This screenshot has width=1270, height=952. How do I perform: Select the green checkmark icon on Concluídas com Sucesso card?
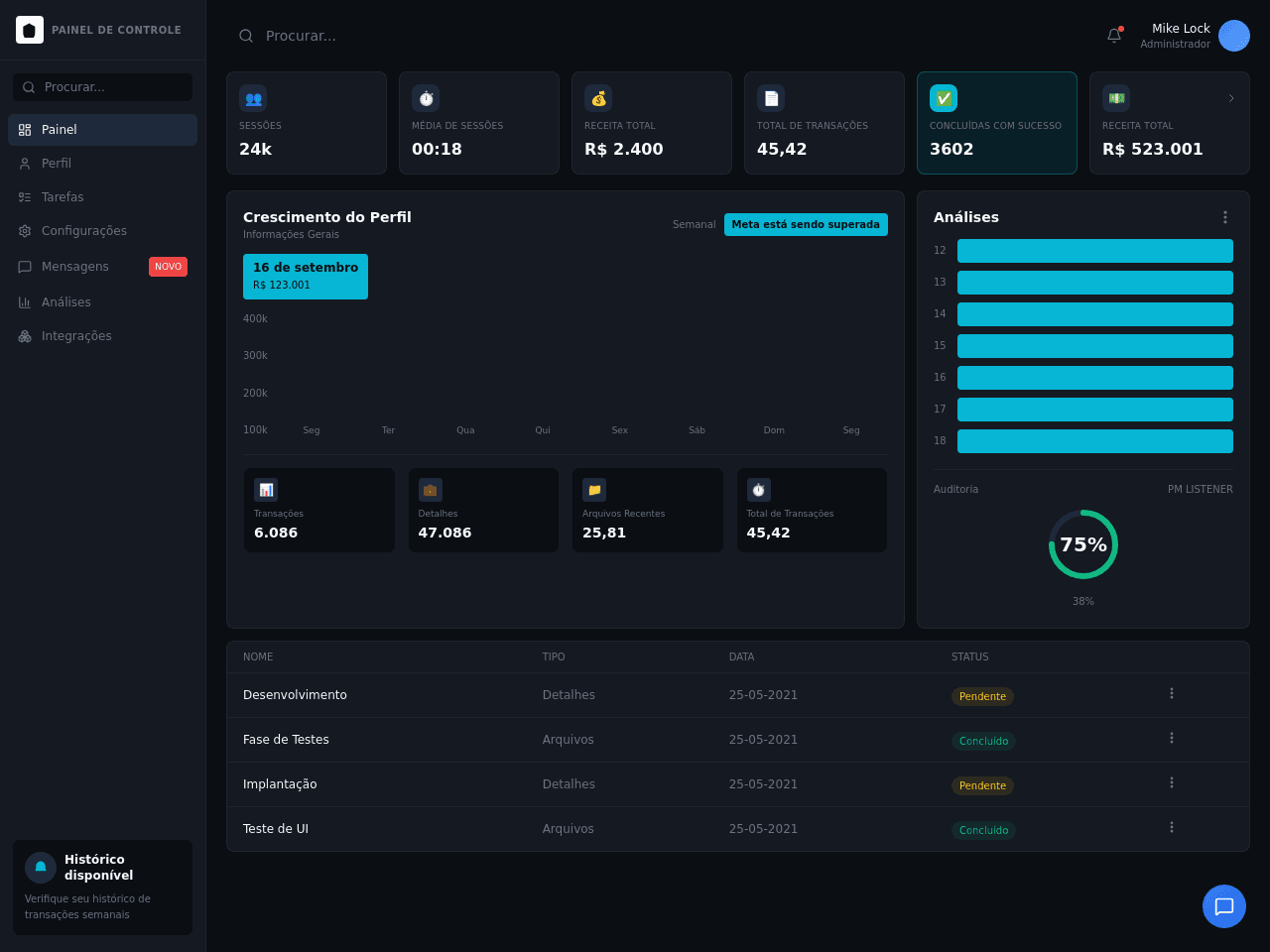click(x=944, y=98)
